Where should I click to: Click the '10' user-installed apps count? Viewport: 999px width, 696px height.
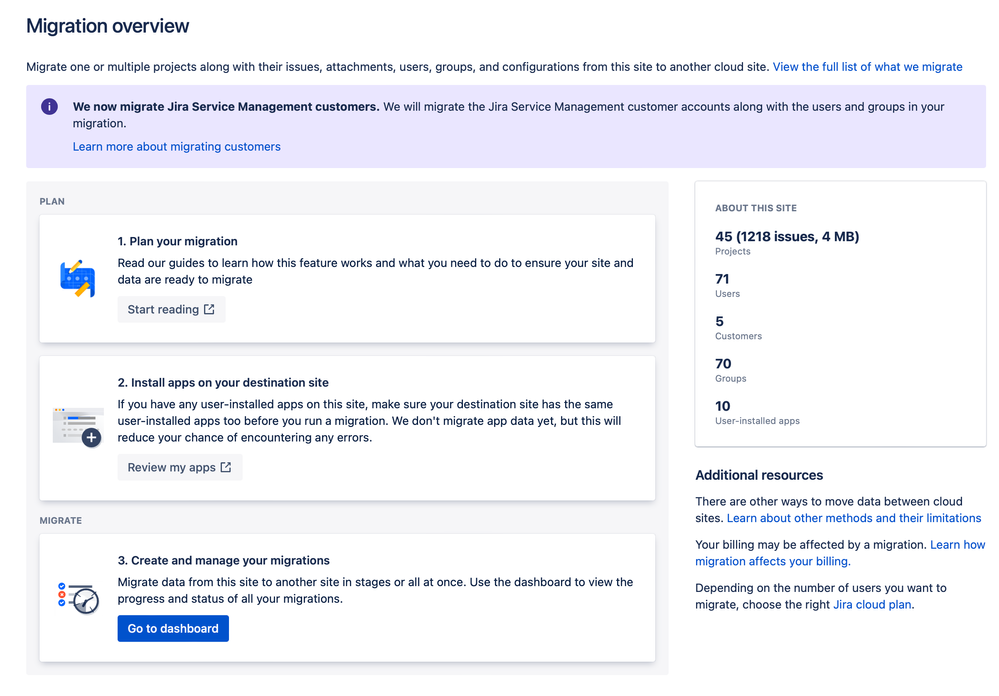(722, 406)
